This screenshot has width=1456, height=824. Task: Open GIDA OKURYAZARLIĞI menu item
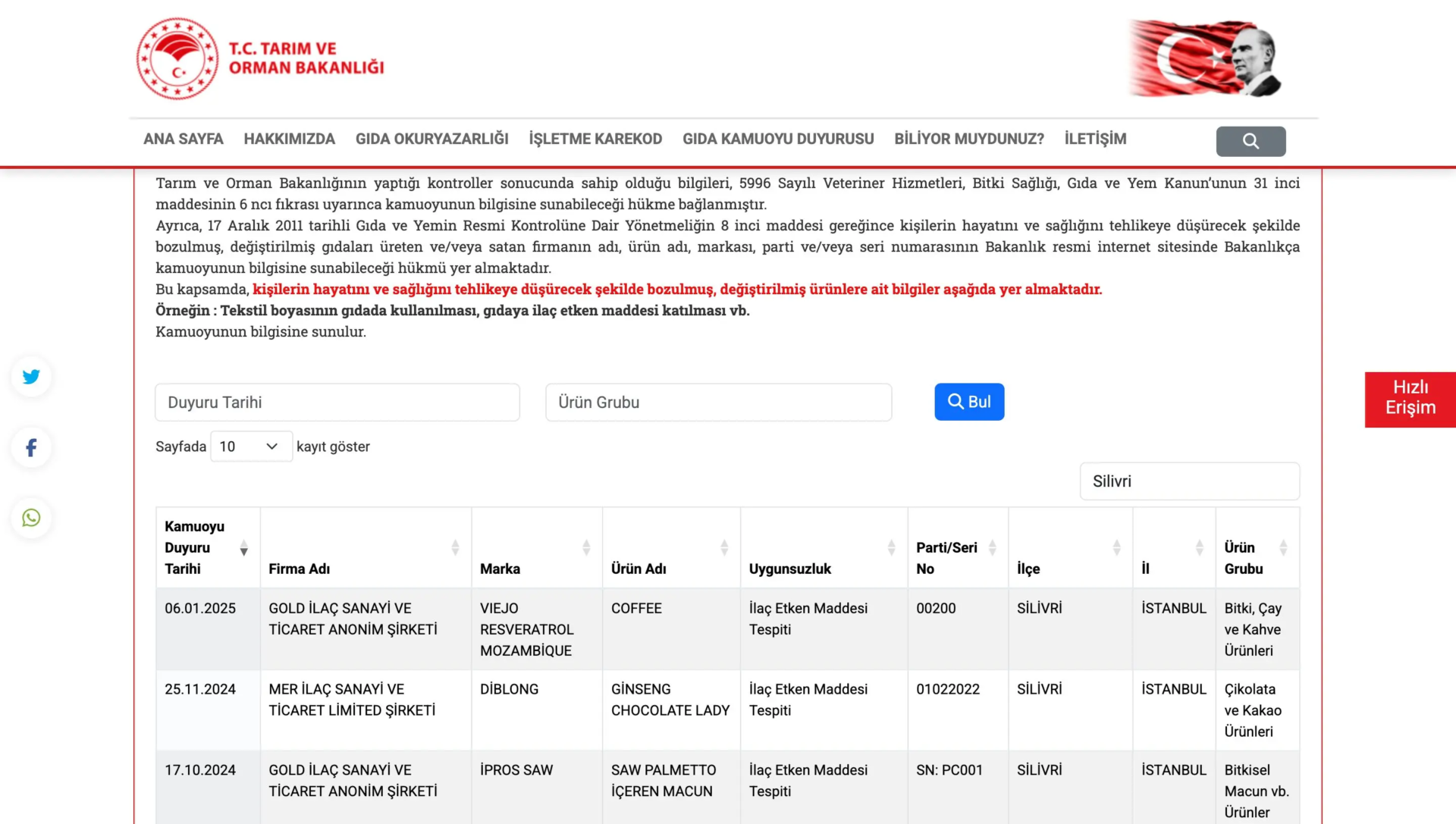pyautogui.click(x=432, y=139)
